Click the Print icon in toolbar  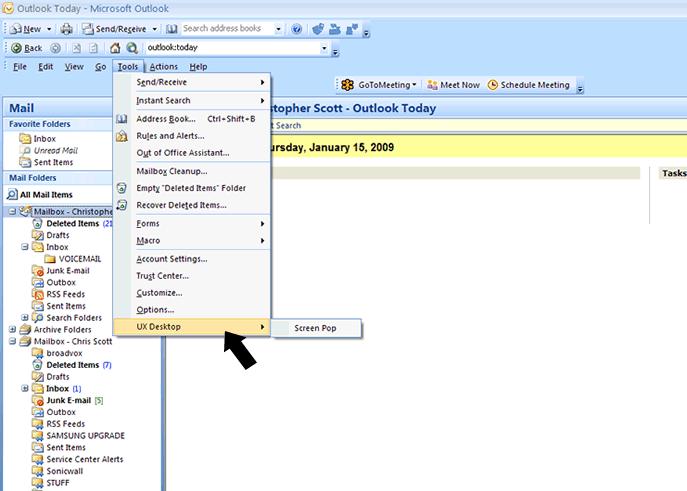click(67, 29)
